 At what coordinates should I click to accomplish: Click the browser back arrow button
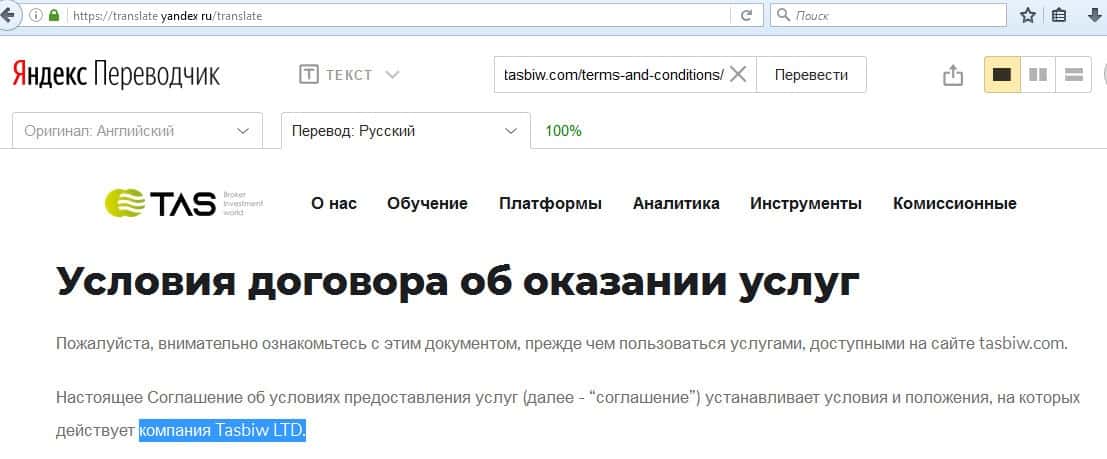pos(7,16)
